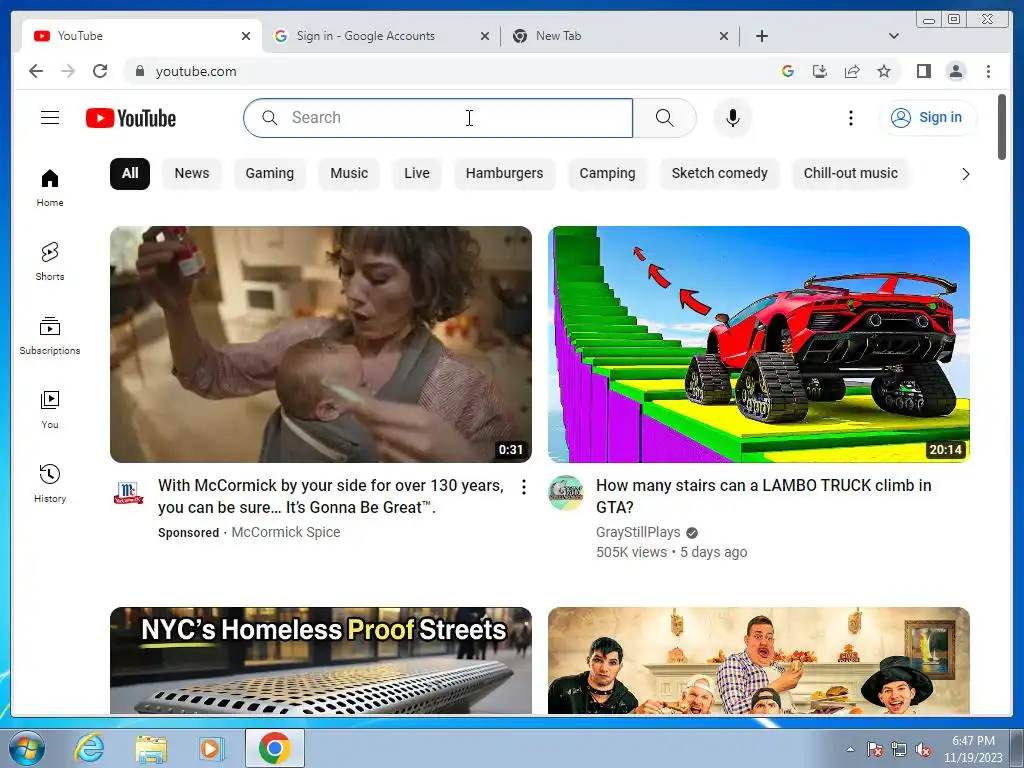This screenshot has width=1024, height=768.
Task: Close the Google Accounts tab
Action: 485,36
